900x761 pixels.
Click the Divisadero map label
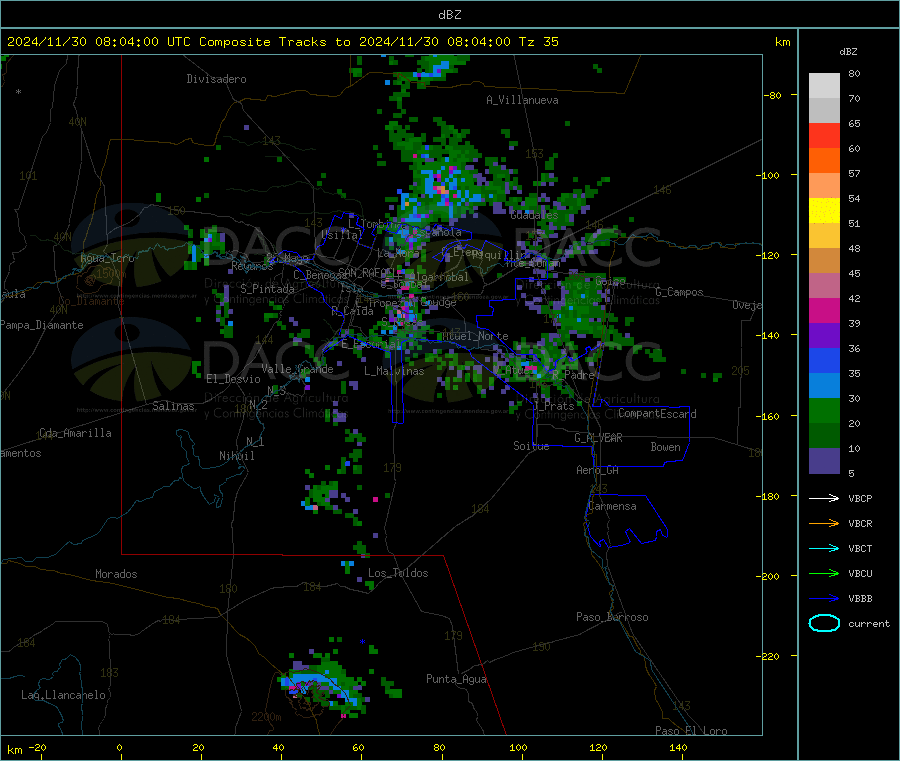(216, 79)
